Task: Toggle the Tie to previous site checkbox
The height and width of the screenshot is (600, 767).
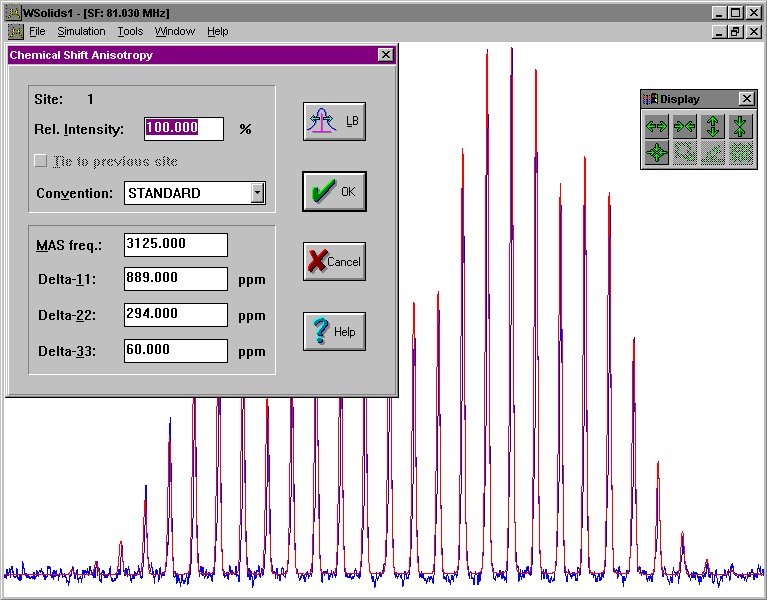Action: (x=41, y=161)
